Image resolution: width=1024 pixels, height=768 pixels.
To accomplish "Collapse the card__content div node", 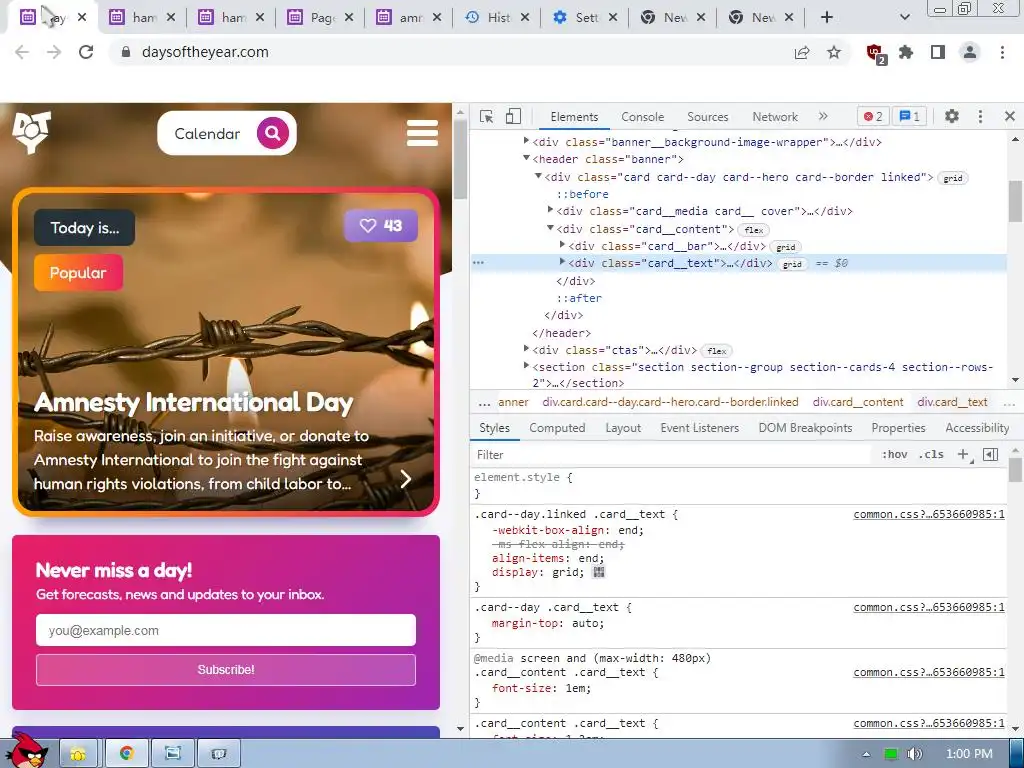I will [550, 228].
